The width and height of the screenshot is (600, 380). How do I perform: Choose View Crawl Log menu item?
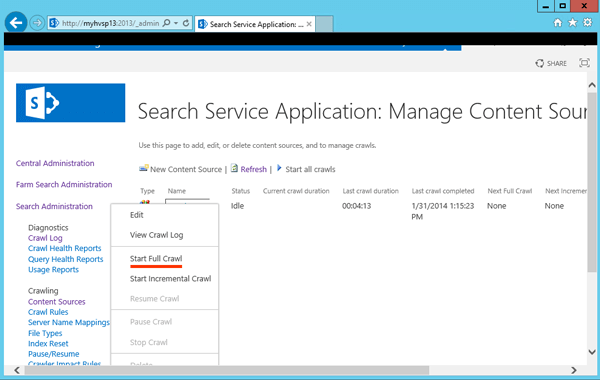[x=157, y=235]
